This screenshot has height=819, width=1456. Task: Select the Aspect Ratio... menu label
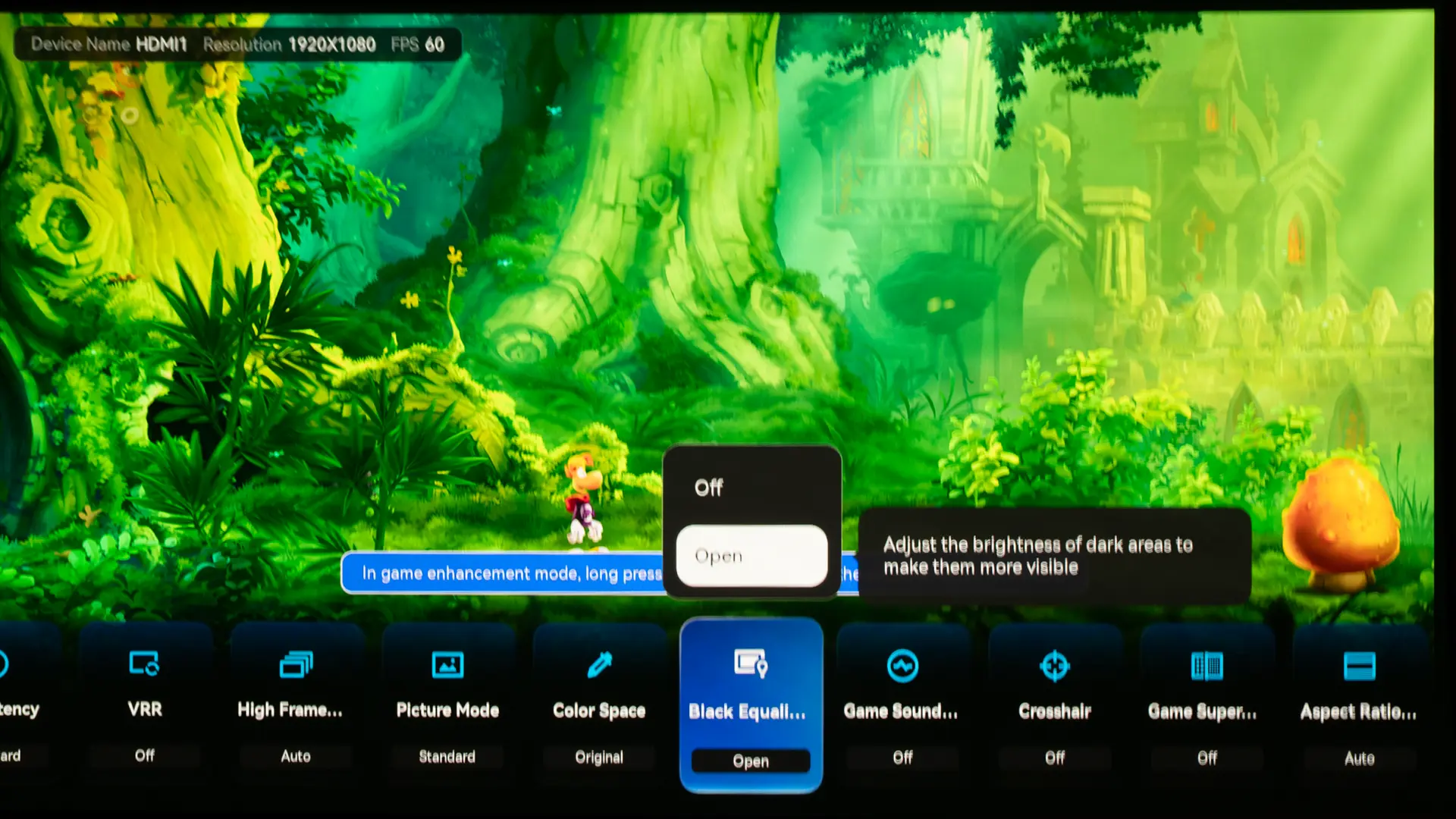click(x=1358, y=712)
